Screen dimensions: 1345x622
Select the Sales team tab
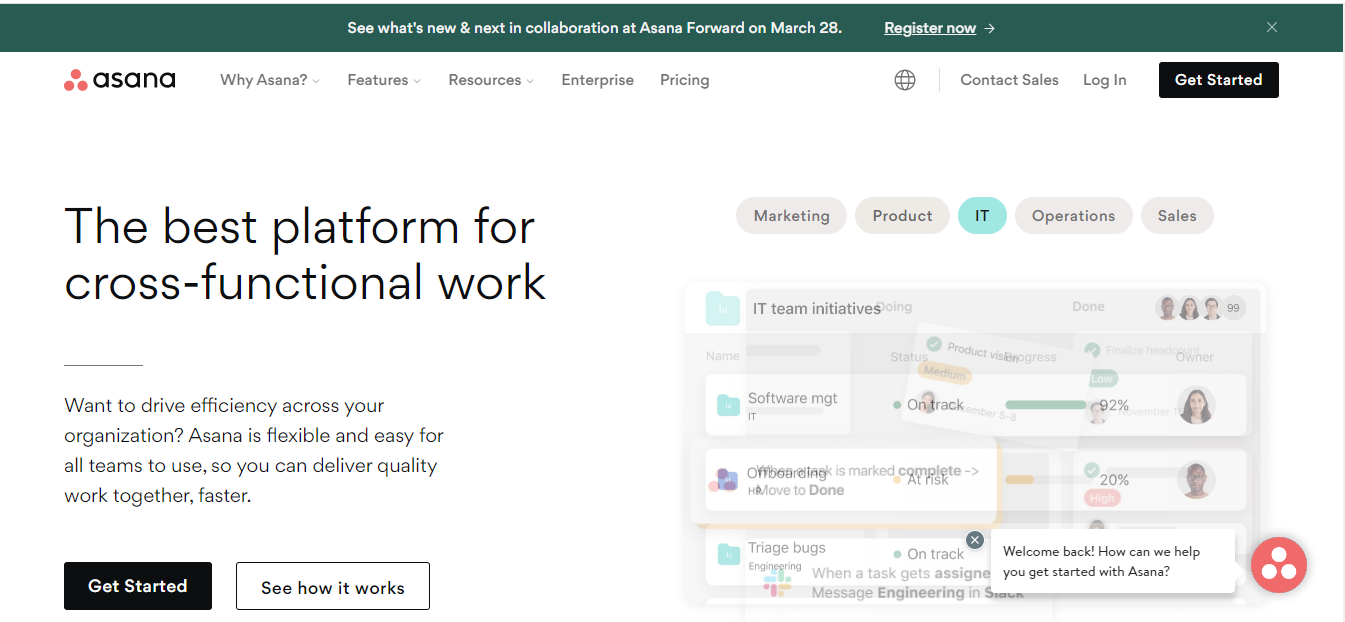point(1177,216)
